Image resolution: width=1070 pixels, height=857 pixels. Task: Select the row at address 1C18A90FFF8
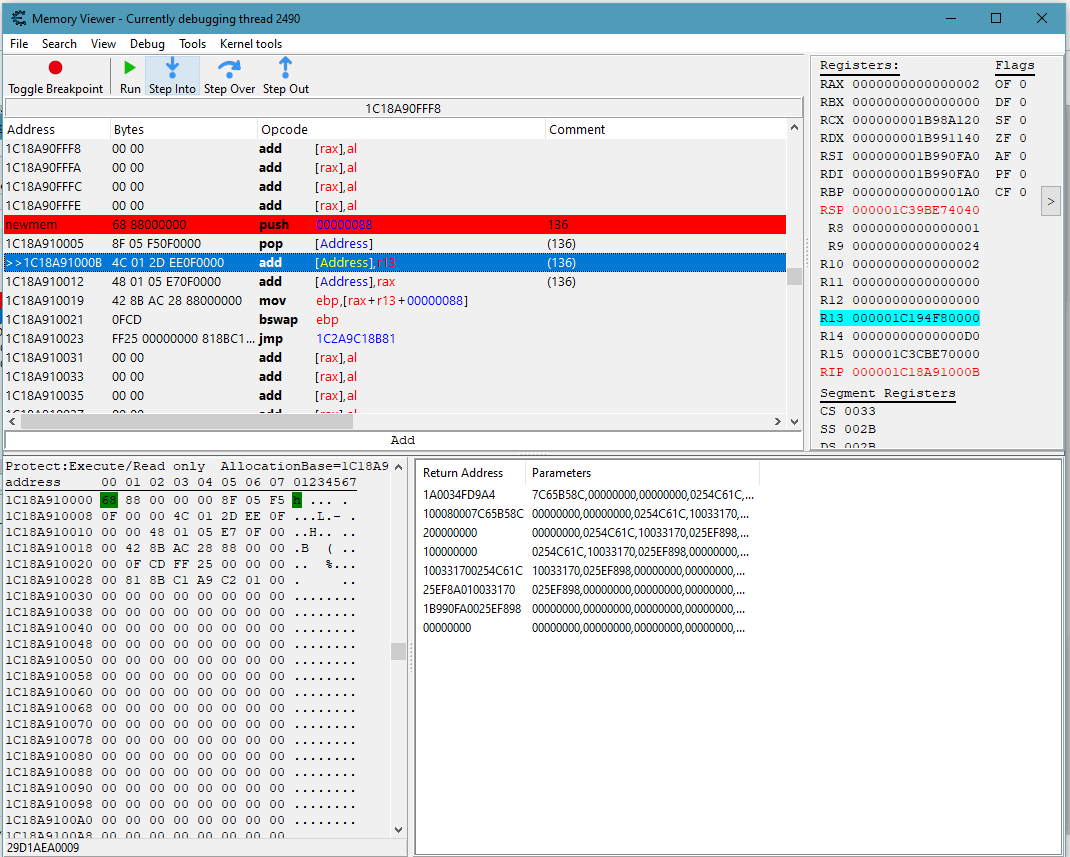(x=395, y=149)
